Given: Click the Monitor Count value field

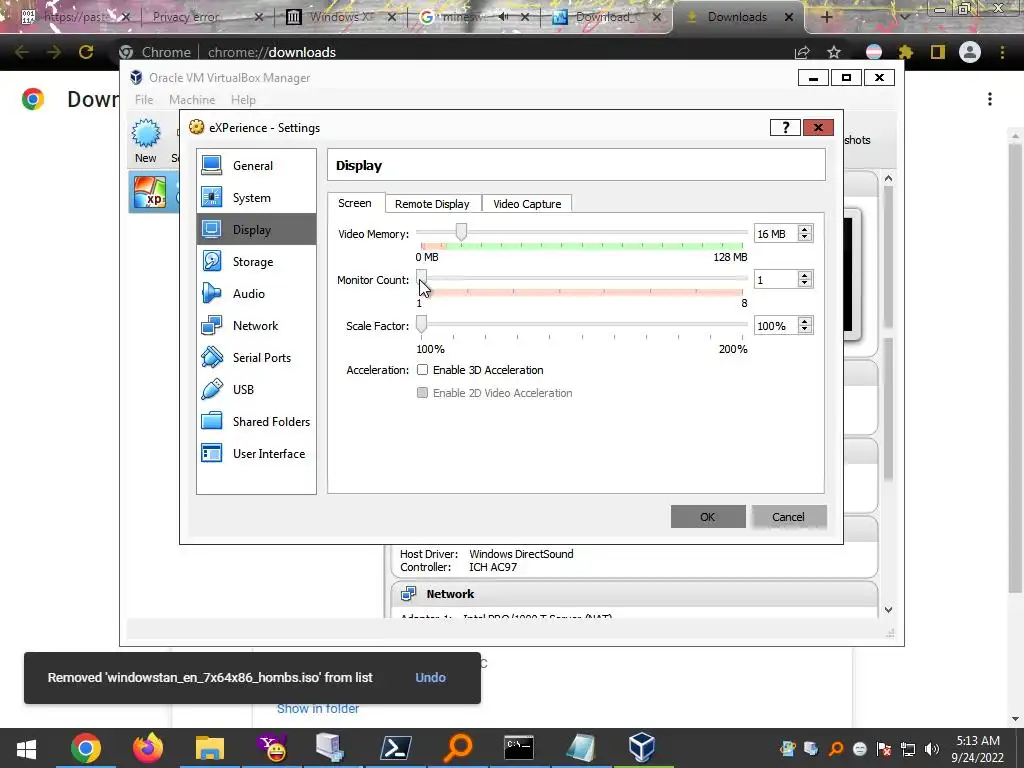Looking at the screenshot, I should (x=776, y=280).
